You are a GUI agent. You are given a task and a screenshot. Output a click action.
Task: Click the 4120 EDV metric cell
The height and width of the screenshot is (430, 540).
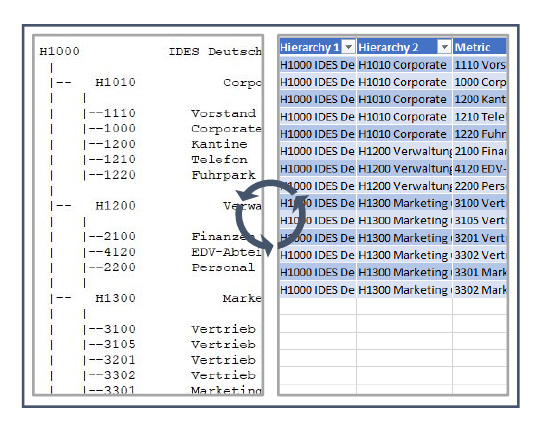(x=480, y=169)
